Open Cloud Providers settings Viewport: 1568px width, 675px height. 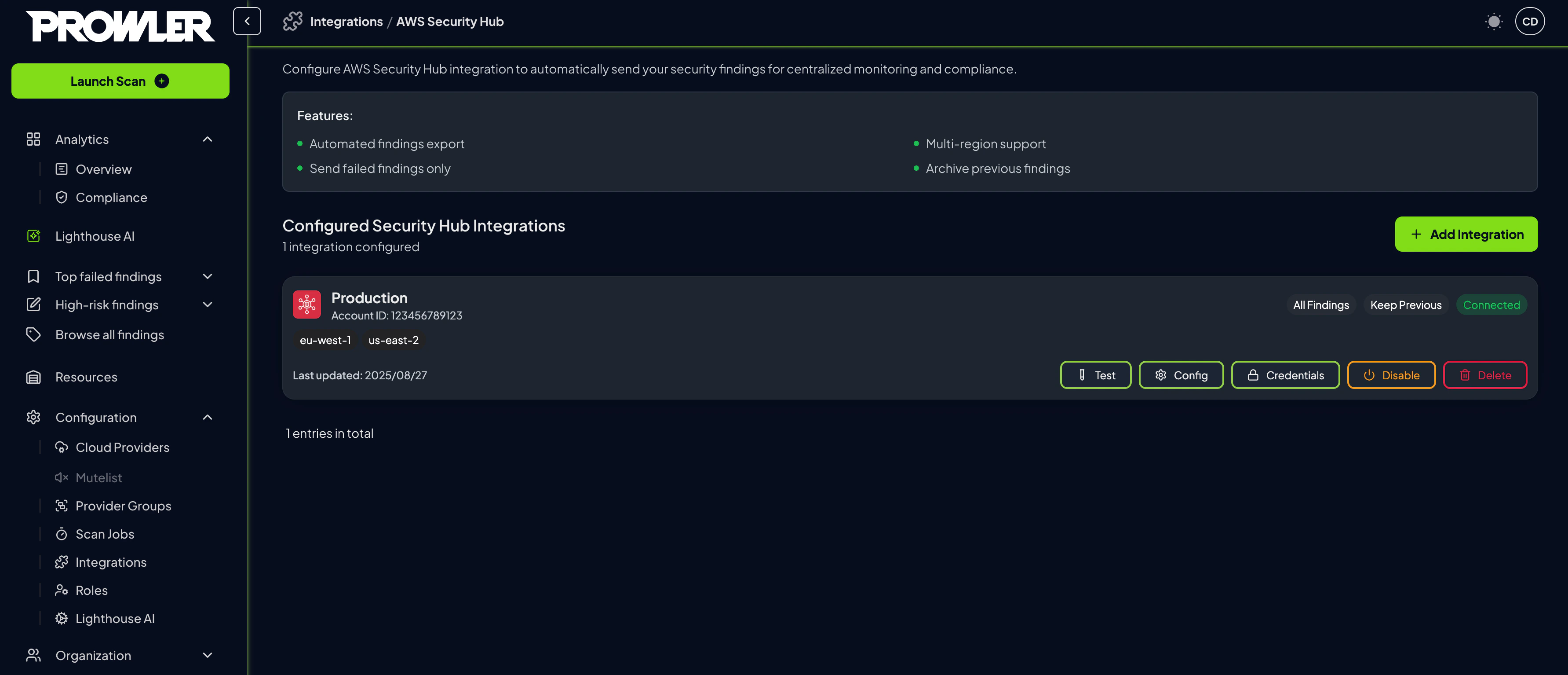pos(122,447)
